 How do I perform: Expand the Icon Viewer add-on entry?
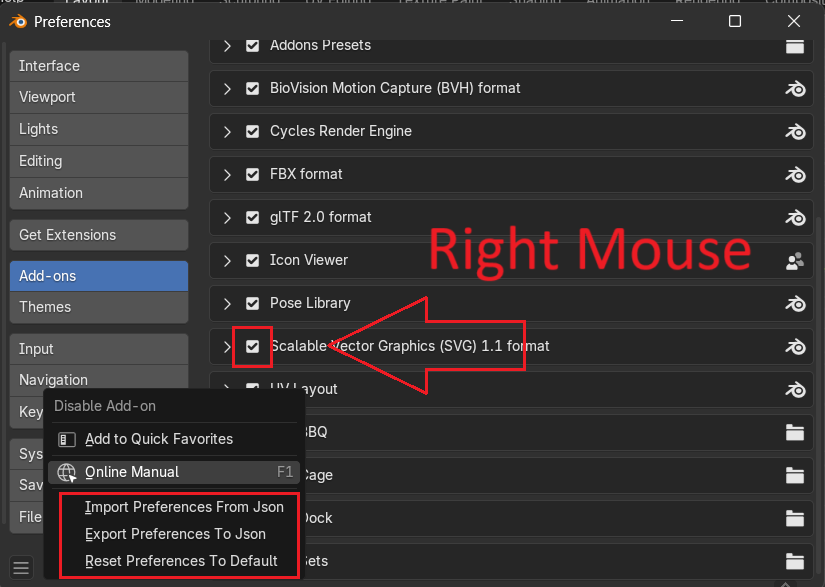(x=227, y=260)
